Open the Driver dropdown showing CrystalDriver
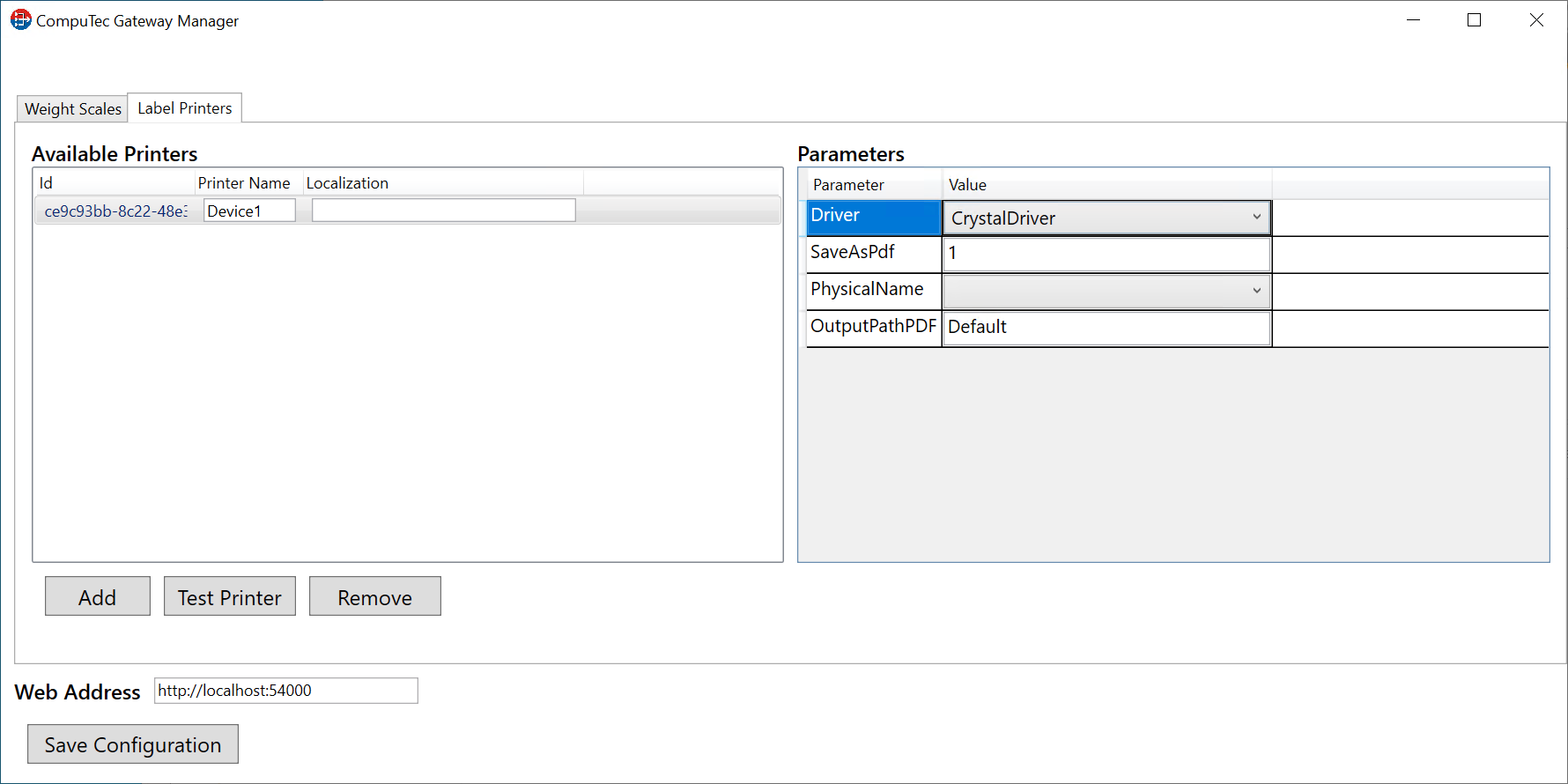 (1106, 218)
